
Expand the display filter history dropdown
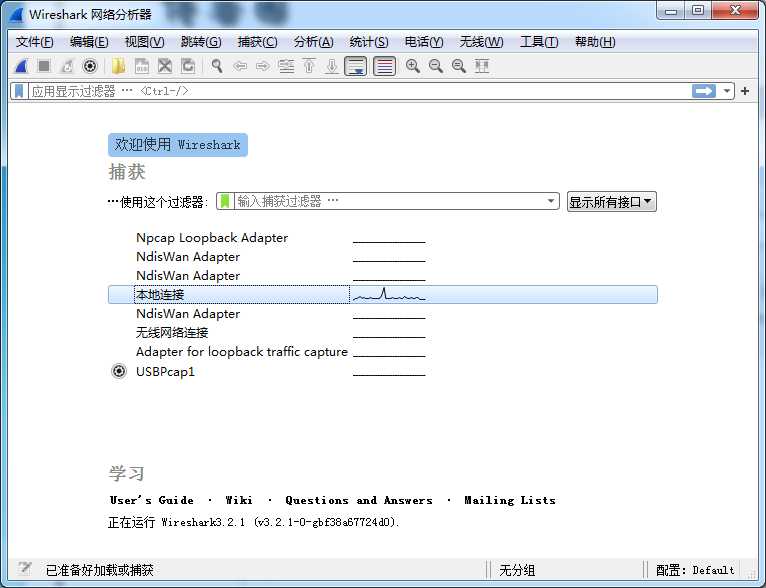pyautogui.click(x=727, y=91)
